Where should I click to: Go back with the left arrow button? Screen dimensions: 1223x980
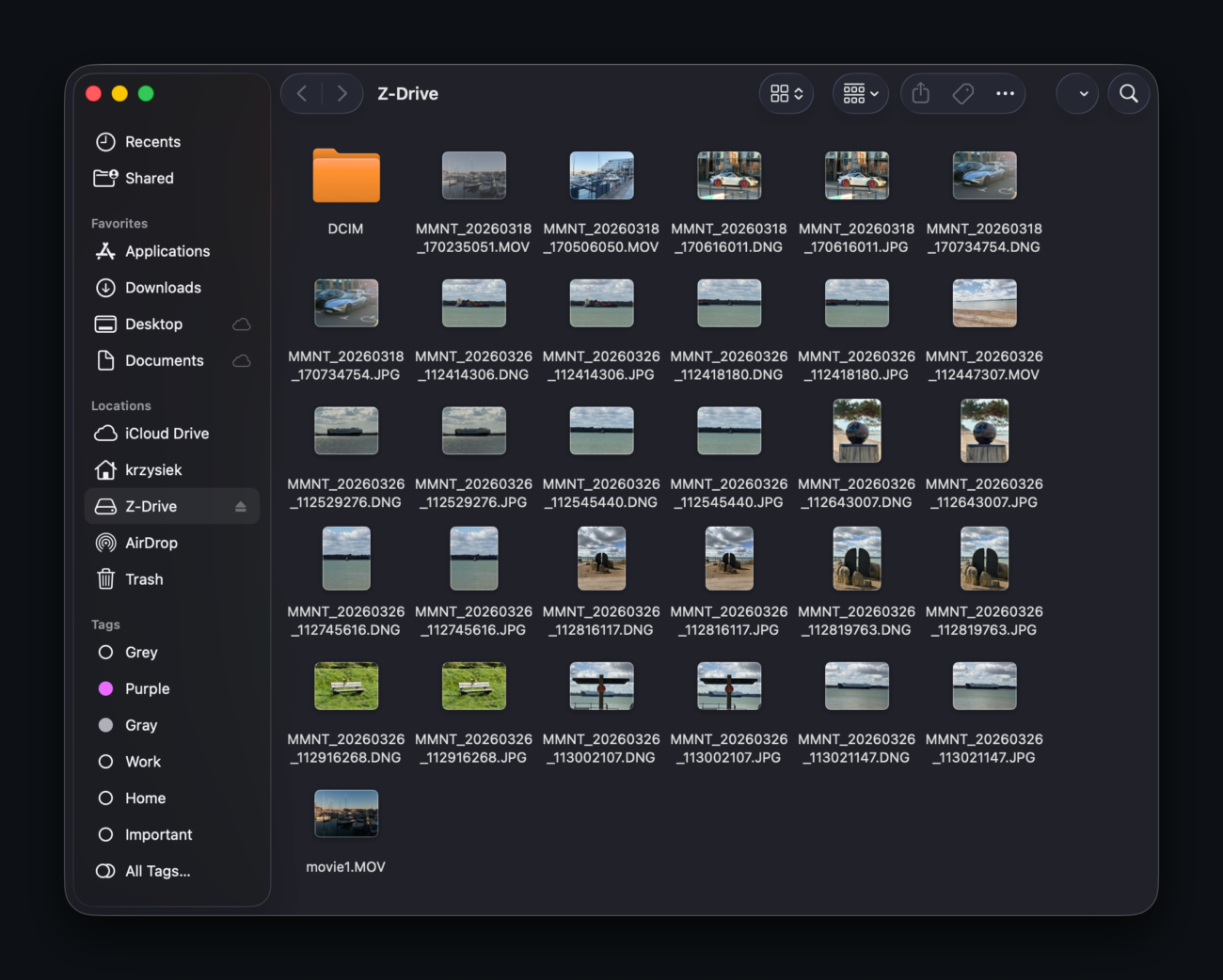tap(302, 94)
